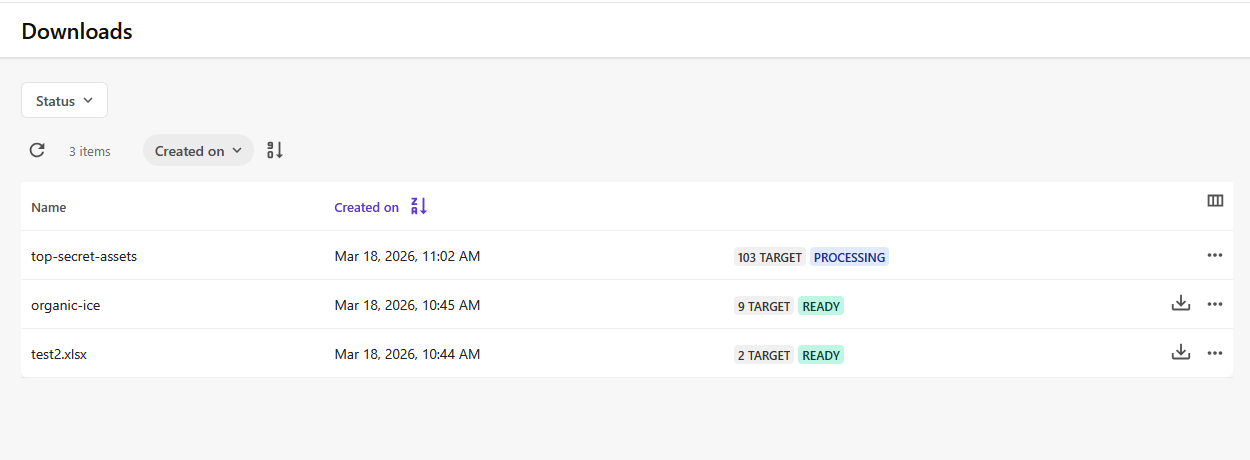Screen dimensions: 1250x460
Task: Open the Status filter dropdown
Action: point(64,100)
